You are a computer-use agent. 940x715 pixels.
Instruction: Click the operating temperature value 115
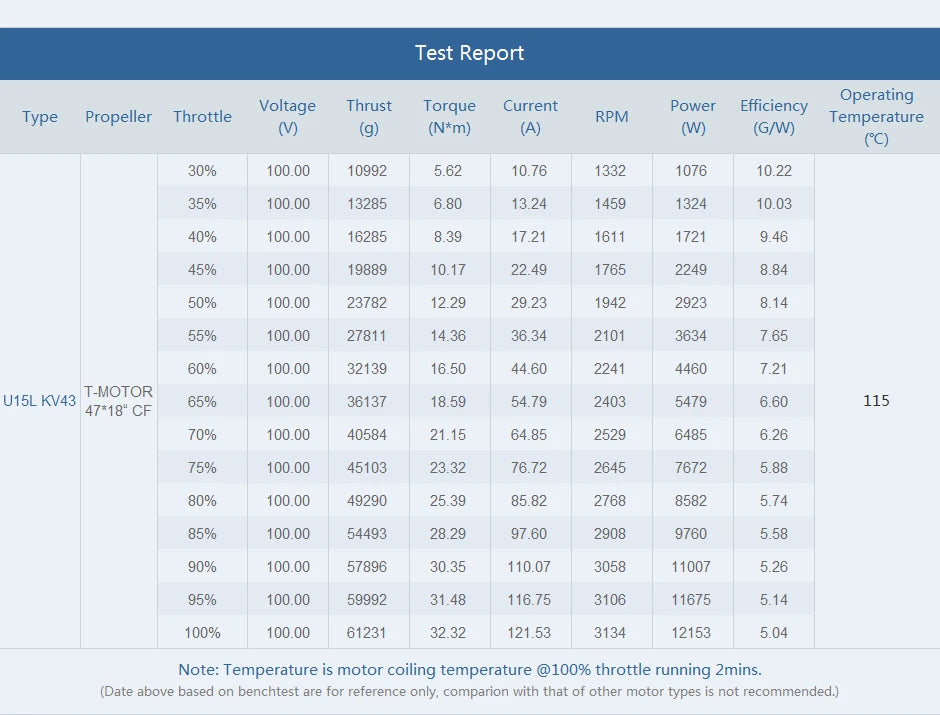click(x=876, y=401)
